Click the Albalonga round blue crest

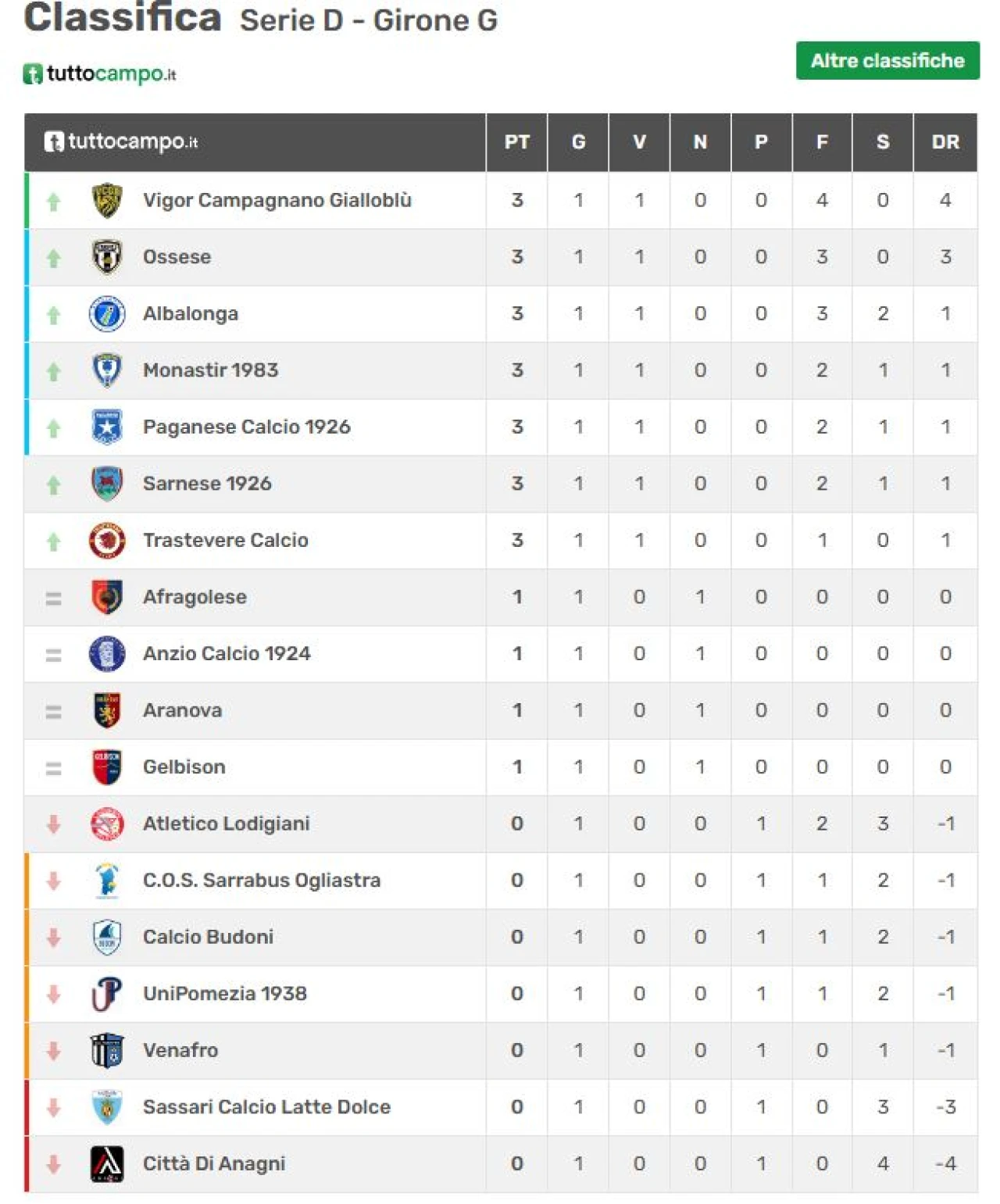[x=107, y=314]
